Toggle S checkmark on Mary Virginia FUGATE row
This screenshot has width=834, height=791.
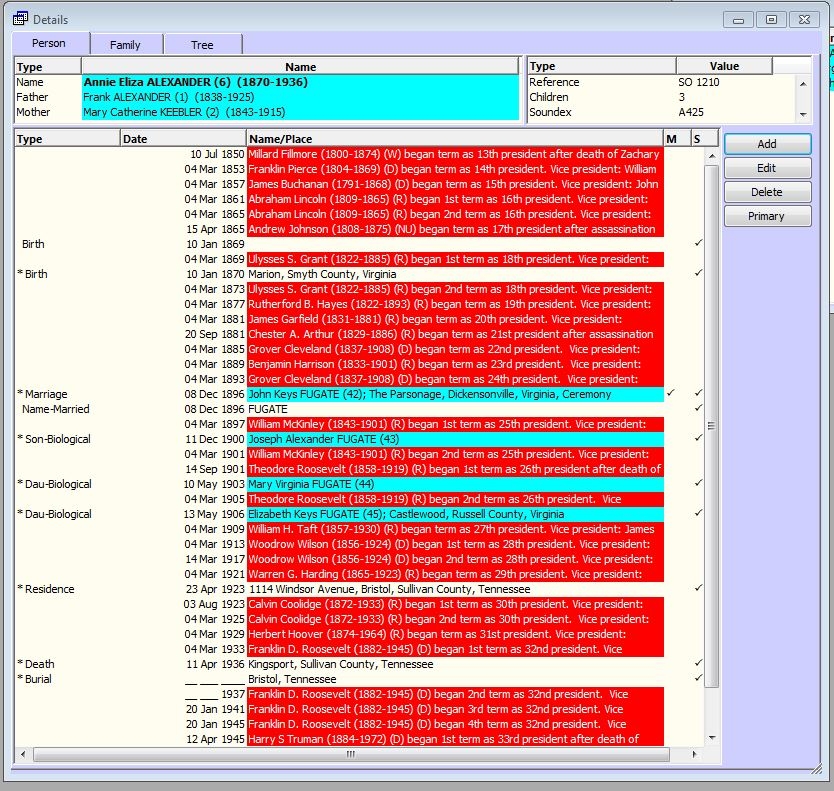point(698,484)
